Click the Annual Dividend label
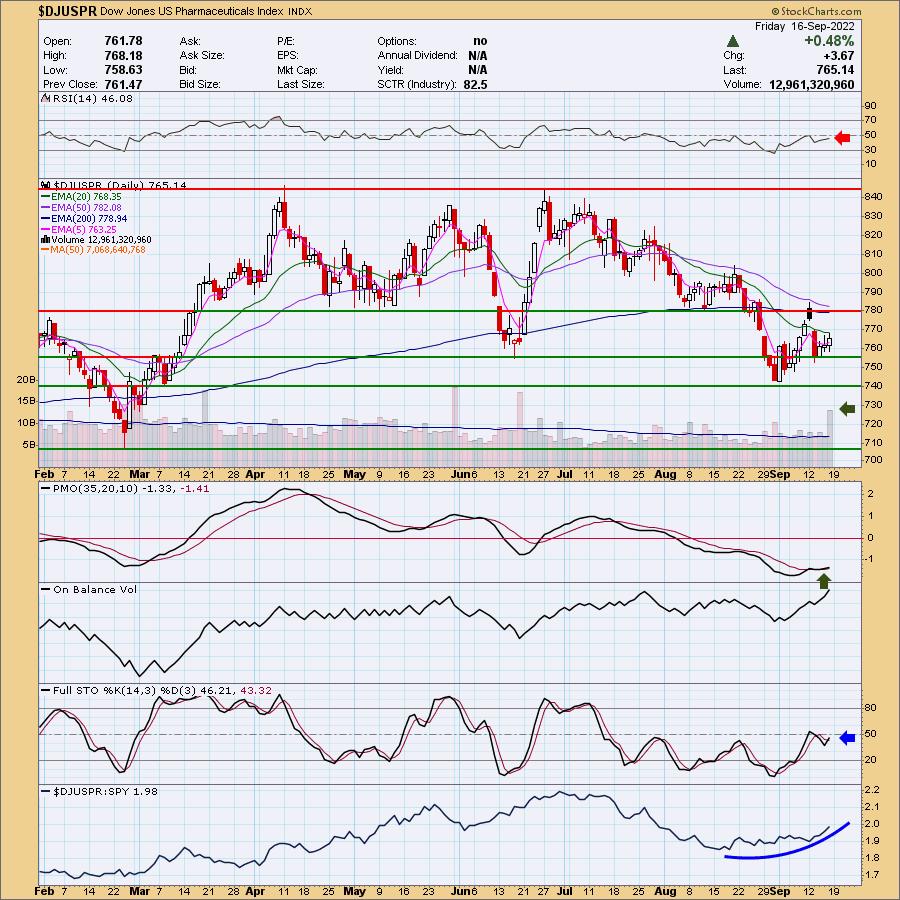 (x=417, y=56)
